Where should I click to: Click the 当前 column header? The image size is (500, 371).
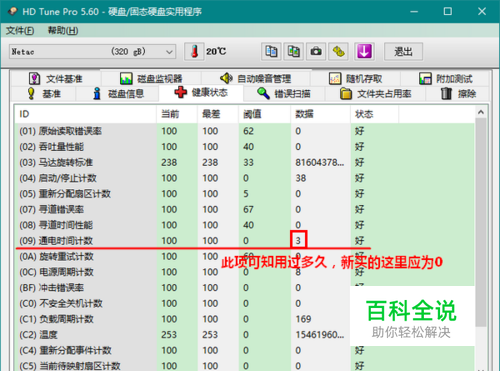point(177,114)
